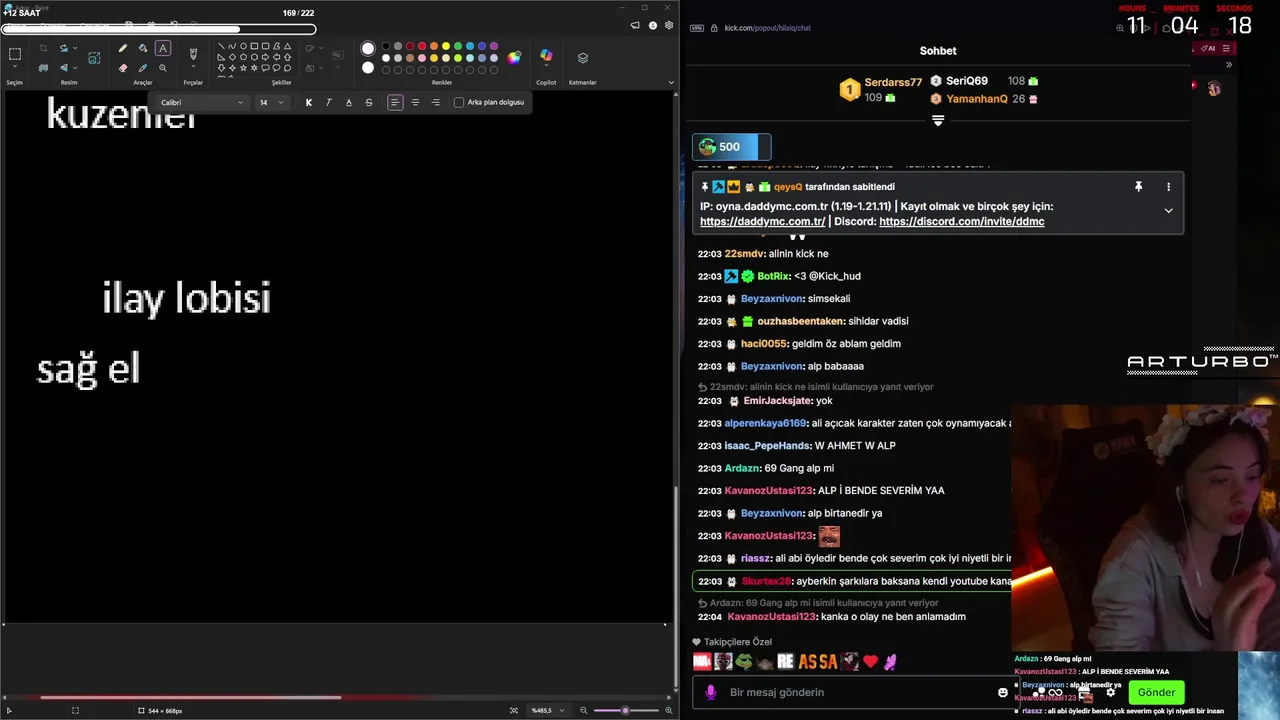Collapse the chat leaderboard
Image resolution: width=1280 pixels, height=720 pixels.
pos(938,120)
